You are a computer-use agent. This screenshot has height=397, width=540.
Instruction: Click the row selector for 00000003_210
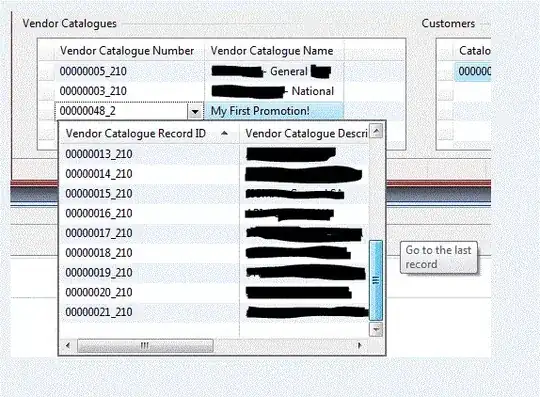pyautogui.click(x=46, y=92)
